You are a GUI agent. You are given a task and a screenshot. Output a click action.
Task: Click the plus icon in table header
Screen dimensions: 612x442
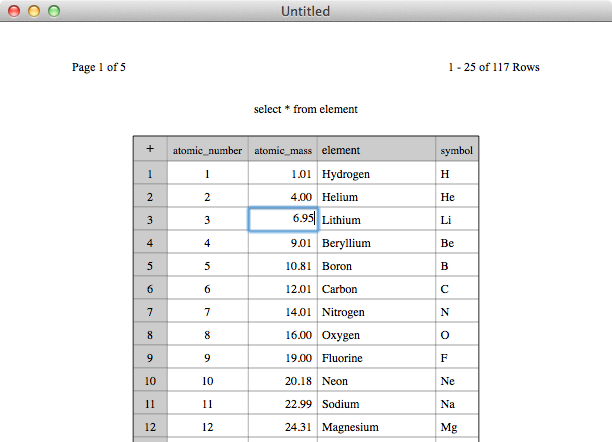click(150, 149)
